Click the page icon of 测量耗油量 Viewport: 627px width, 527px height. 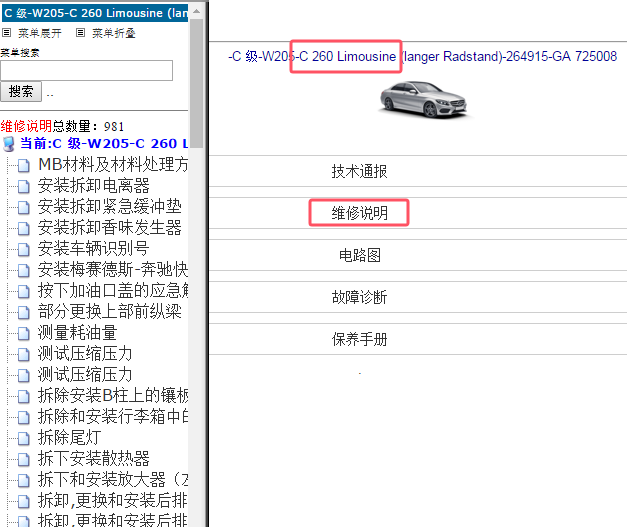pyautogui.click(x=24, y=333)
